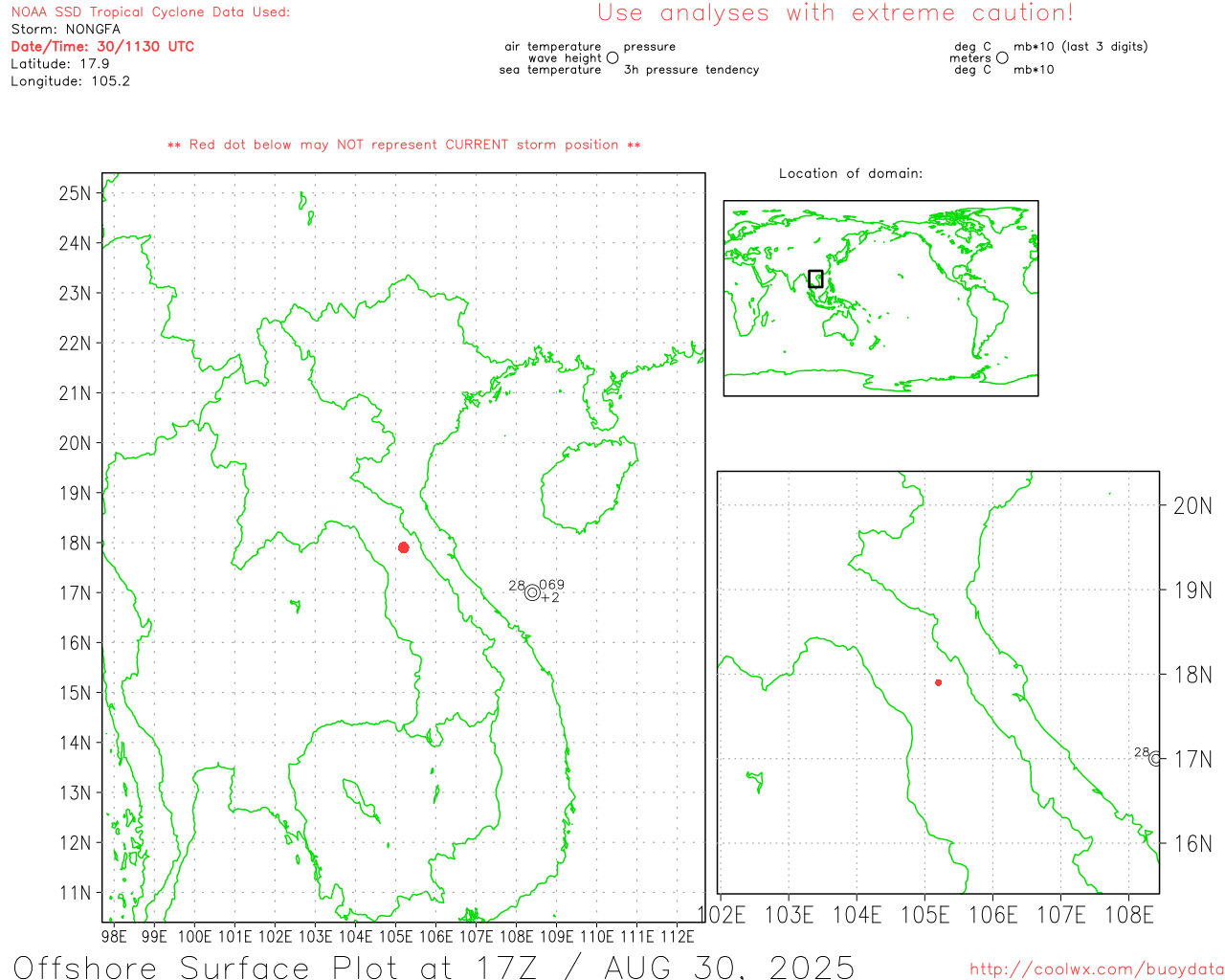Click the '25N' latitude label on main map
This screenshot has width=1225, height=980.
tap(75, 193)
